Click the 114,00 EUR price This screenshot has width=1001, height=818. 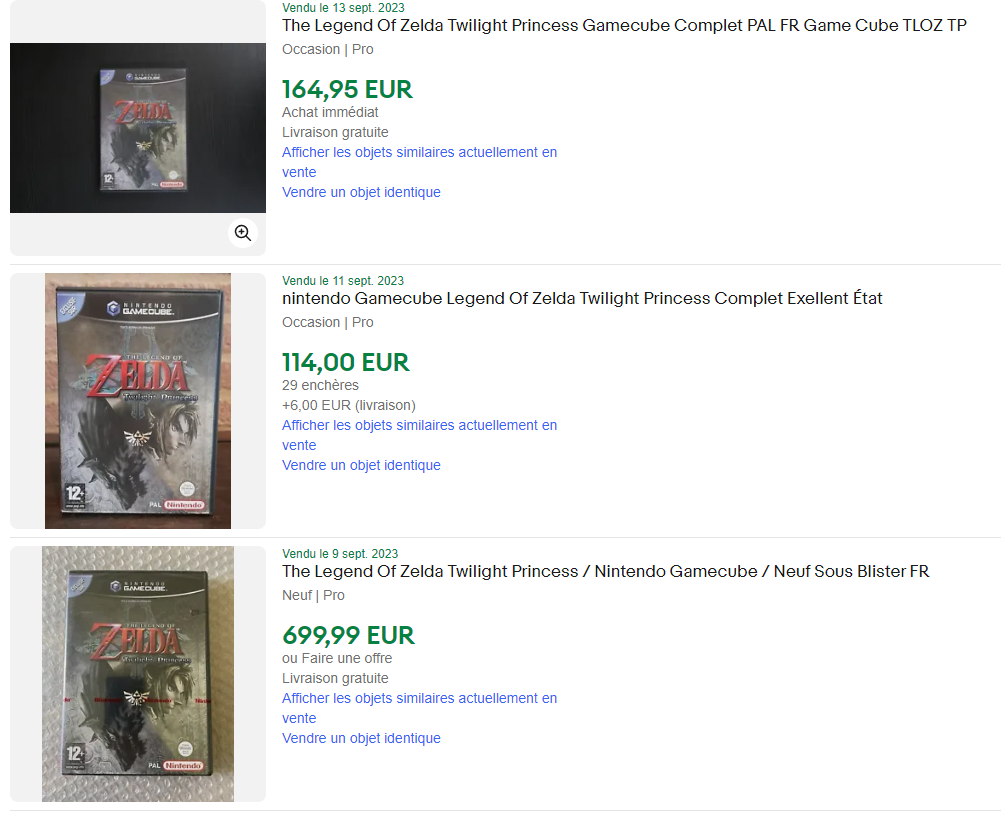pyautogui.click(x=346, y=363)
